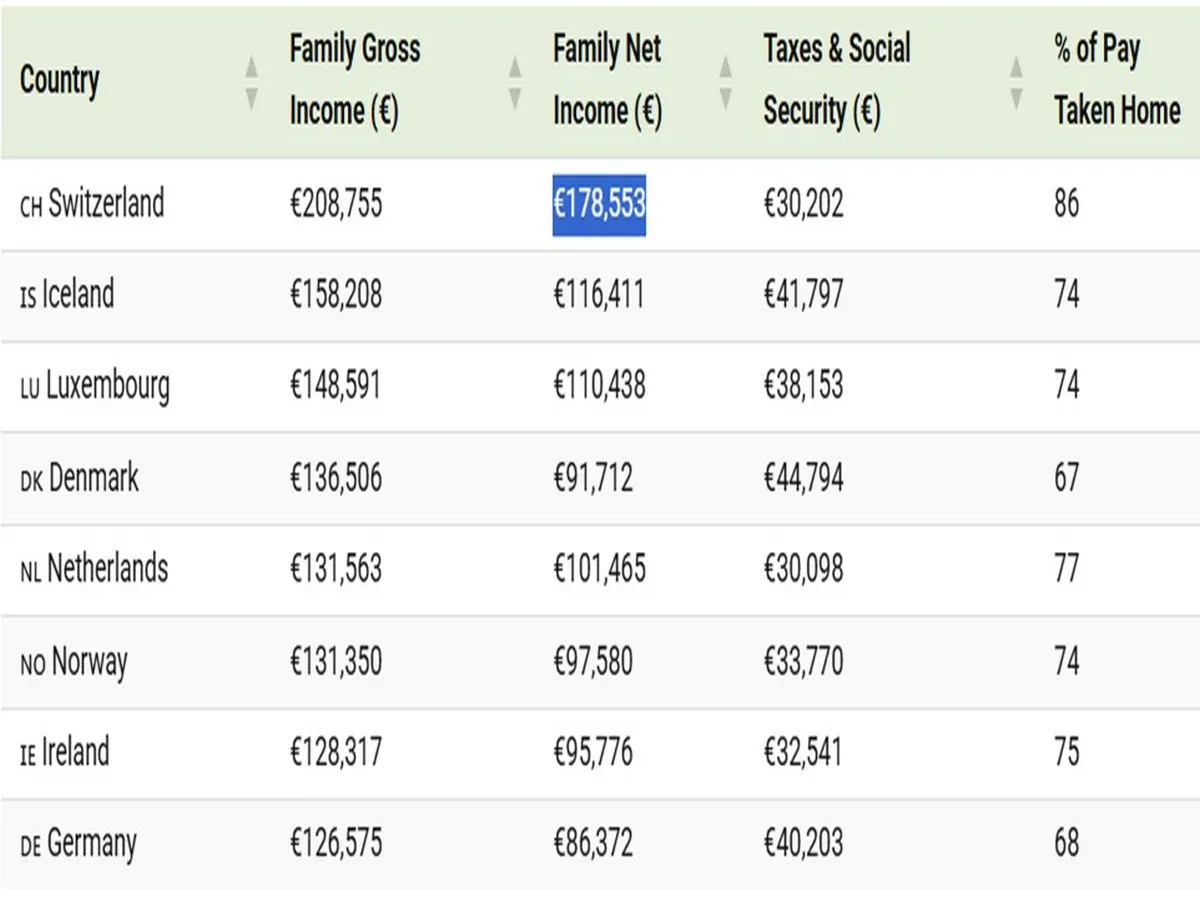This screenshot has width=1200, height=900.
Task: Click sort arrows beside Family Gross Income
Action: pyautogui.click(x=515, y=81)
